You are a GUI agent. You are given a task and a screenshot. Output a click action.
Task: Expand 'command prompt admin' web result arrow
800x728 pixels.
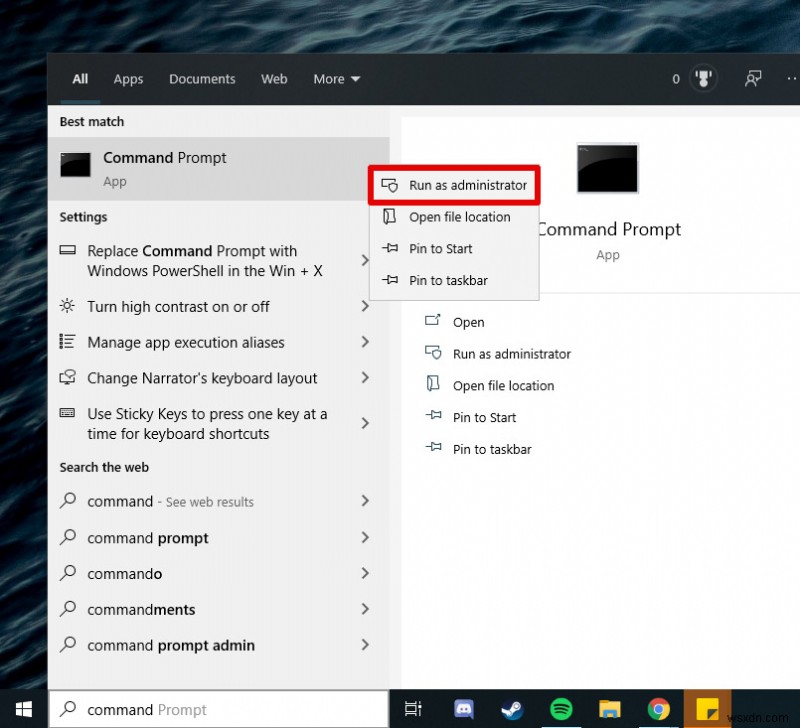[365, 646]
